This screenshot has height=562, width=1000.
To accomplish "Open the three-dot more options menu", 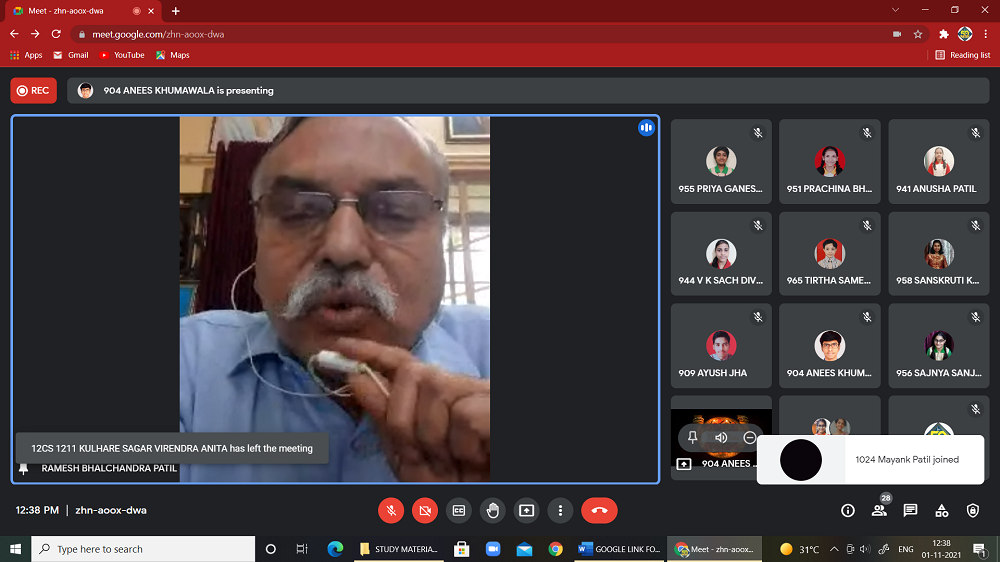I will click(x=560, y=510).
